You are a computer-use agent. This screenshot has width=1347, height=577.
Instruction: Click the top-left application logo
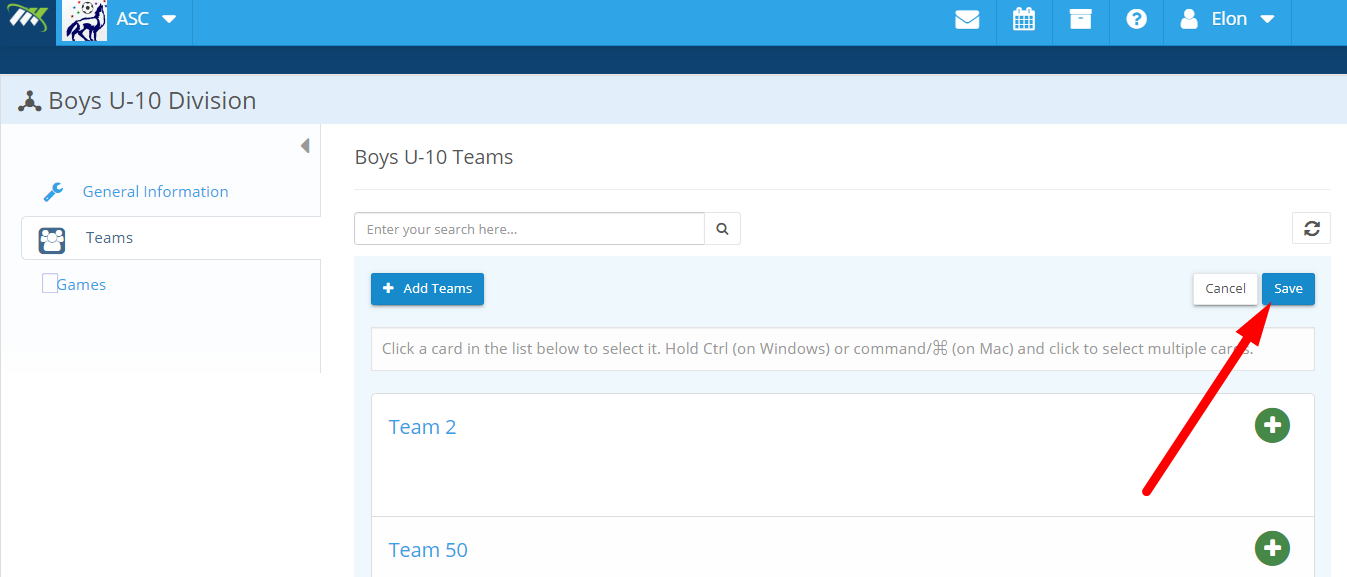[28, 20]
